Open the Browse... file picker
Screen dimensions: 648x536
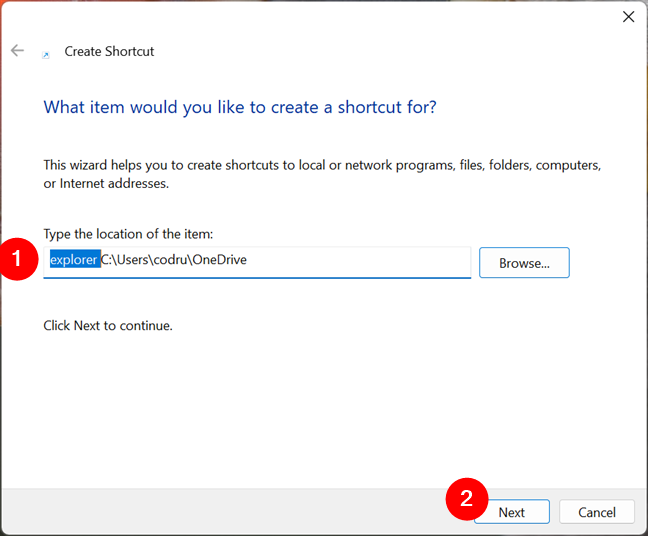pyautogui.click(x=524, y=263)
